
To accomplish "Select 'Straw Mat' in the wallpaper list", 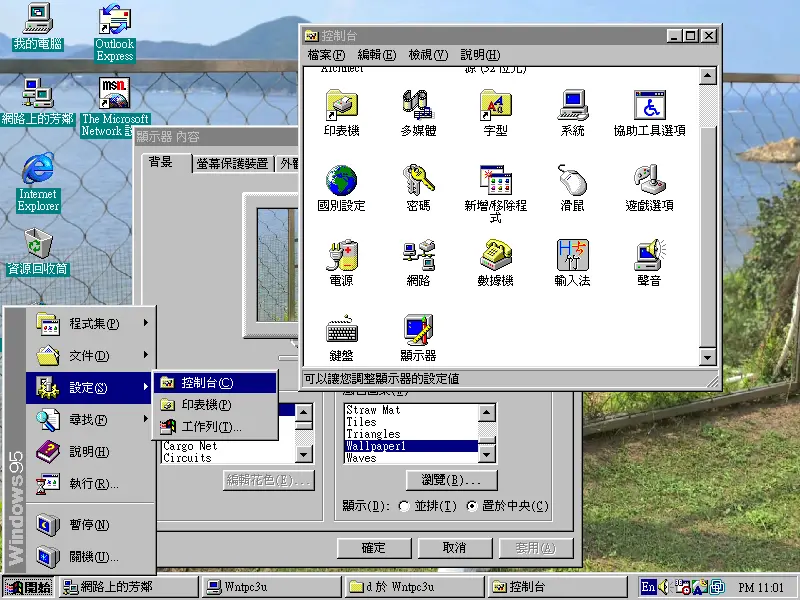I will point(411,410).
